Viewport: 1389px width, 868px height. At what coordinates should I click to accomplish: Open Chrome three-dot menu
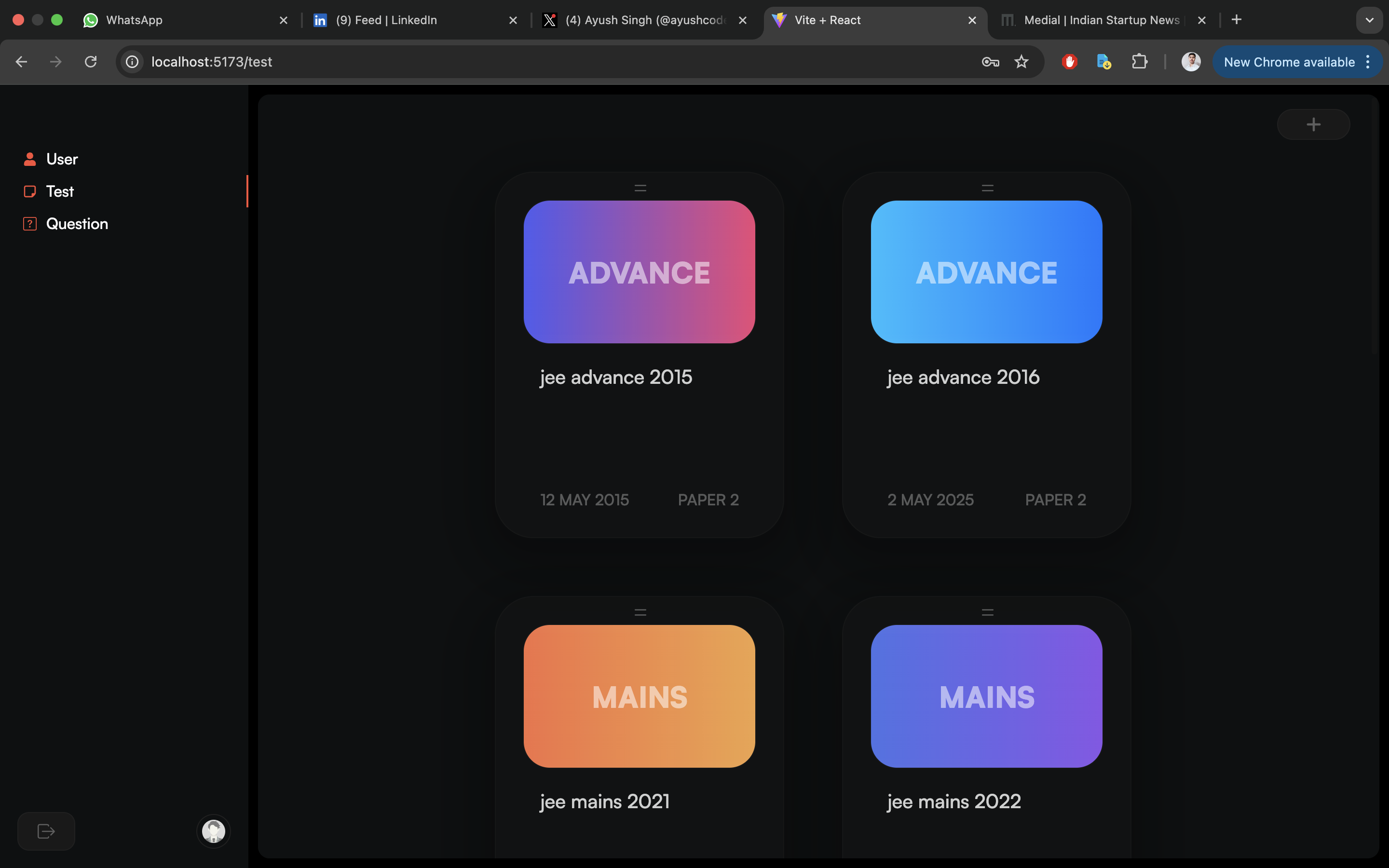[x=1368, y=62]
